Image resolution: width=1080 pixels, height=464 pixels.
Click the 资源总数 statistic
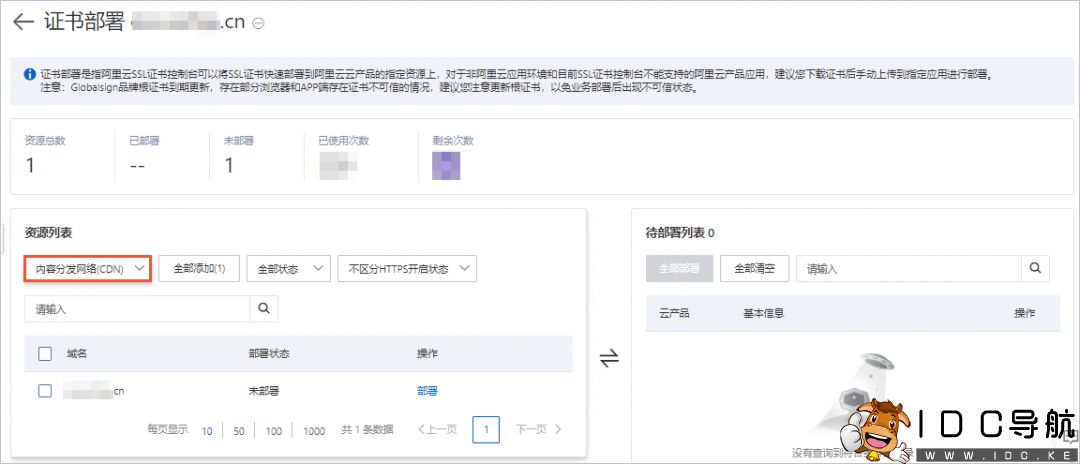[x=45, y=155]
